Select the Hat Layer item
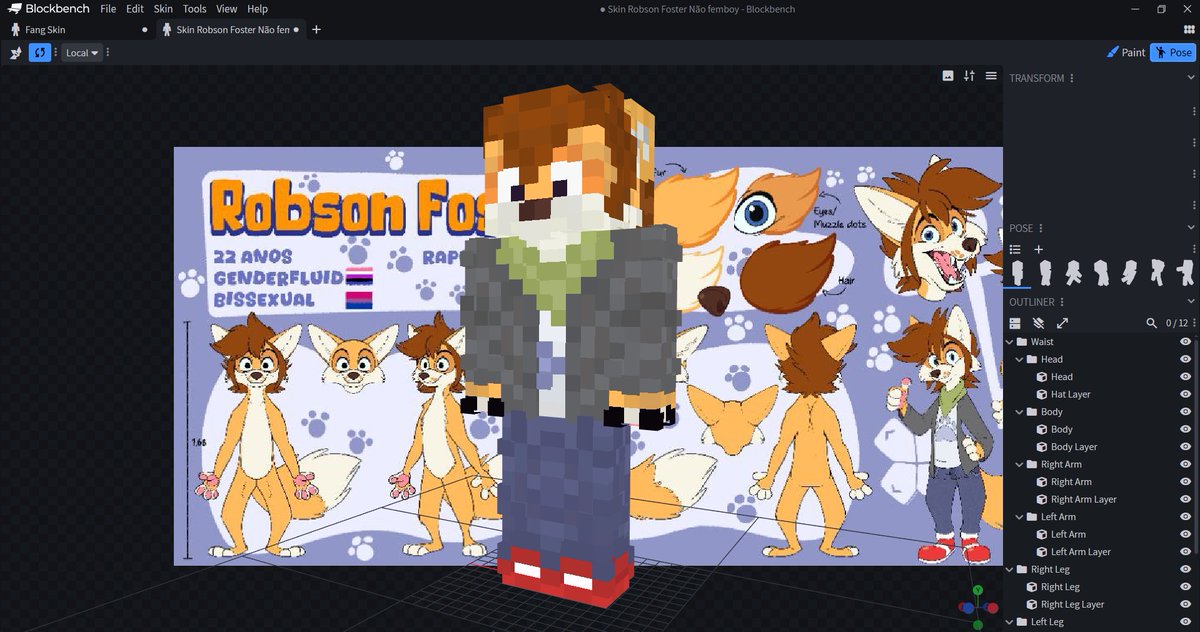 [1070, 394]
